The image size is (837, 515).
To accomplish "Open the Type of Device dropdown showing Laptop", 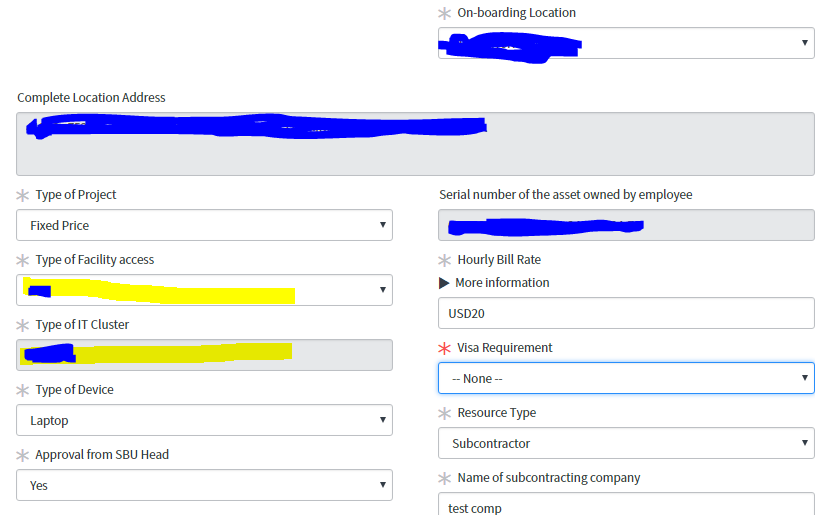I will click(204, 420).
